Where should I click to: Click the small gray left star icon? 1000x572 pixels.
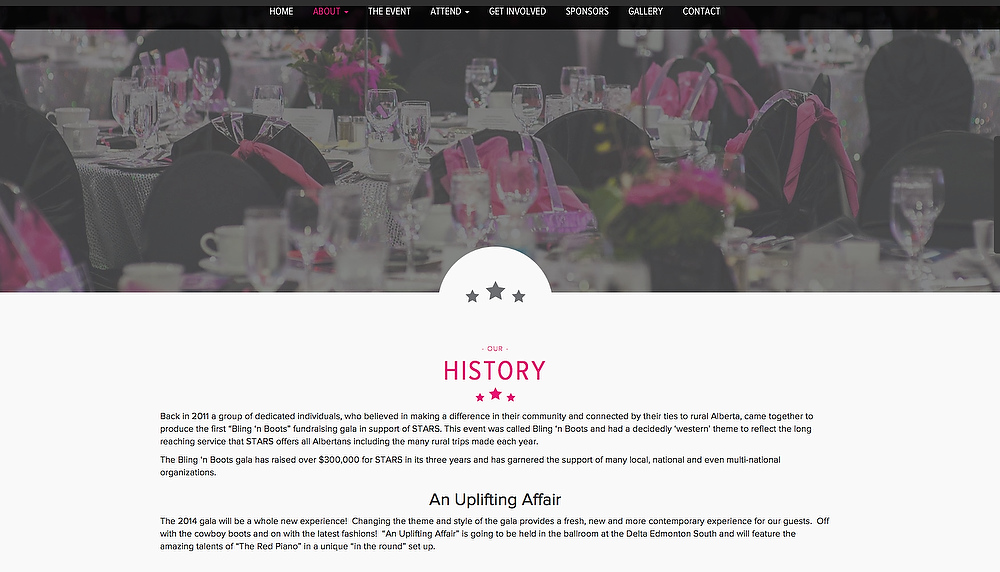472,297
